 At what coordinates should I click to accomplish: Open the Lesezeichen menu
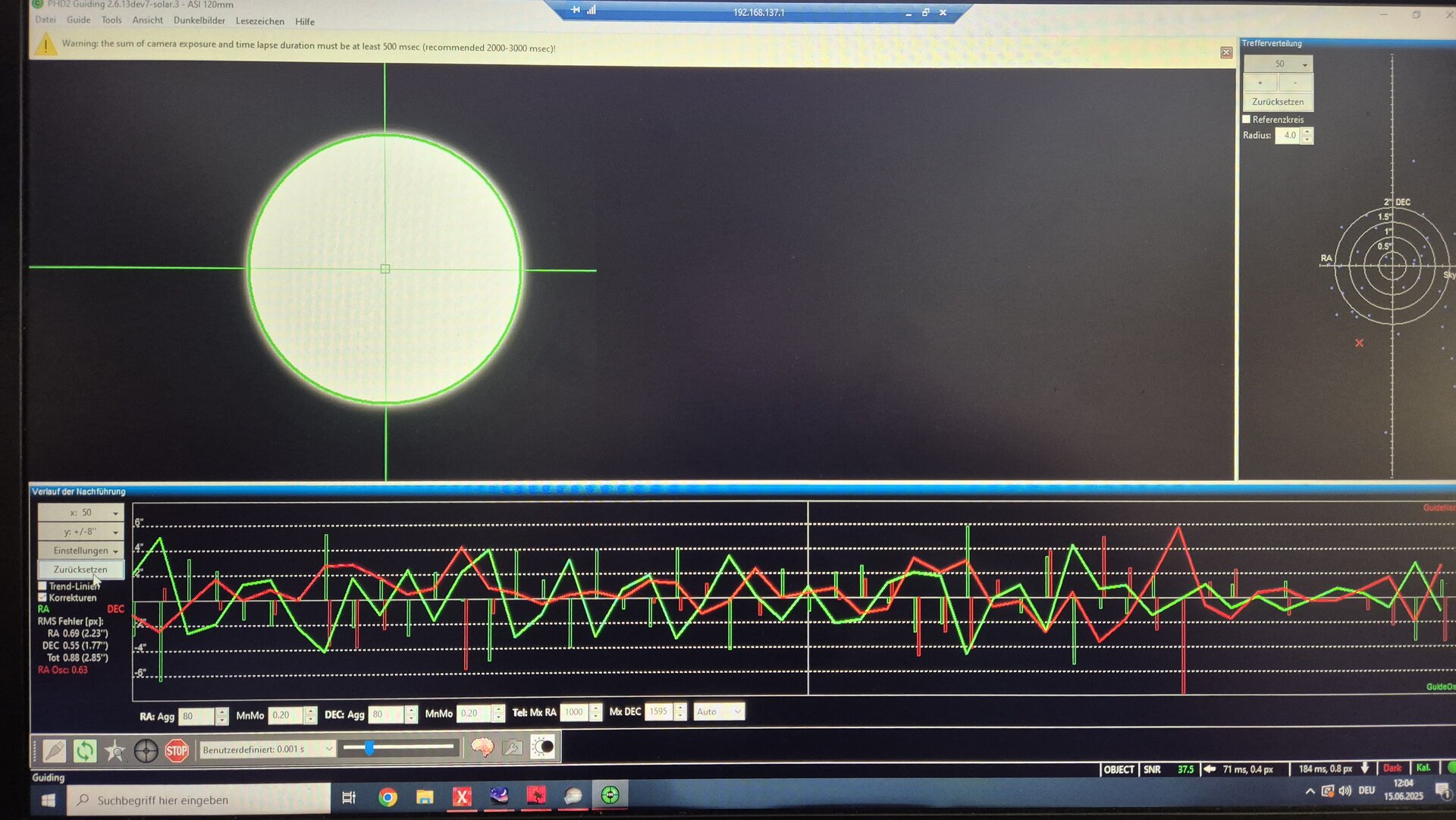click(259, 21)
